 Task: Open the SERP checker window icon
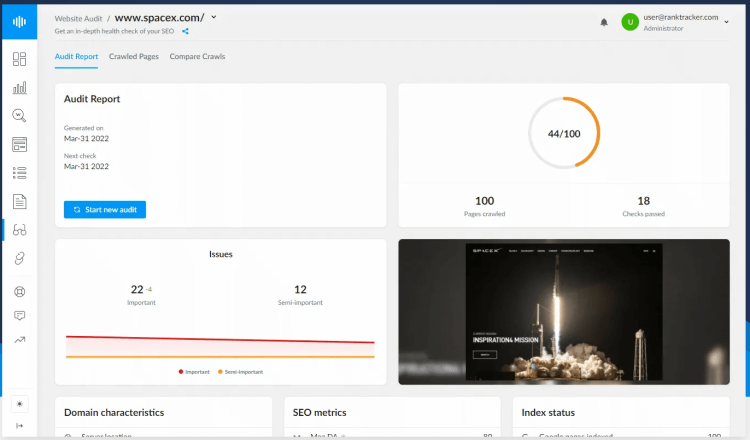pyautogui.click(x=19, y=144)
